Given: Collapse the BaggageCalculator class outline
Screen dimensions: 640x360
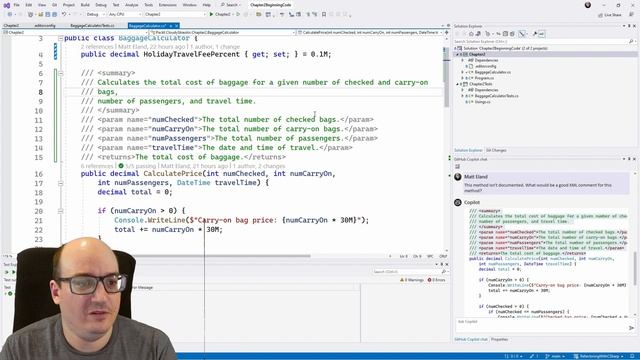Looking at the screenshot, I should (60, 38).
